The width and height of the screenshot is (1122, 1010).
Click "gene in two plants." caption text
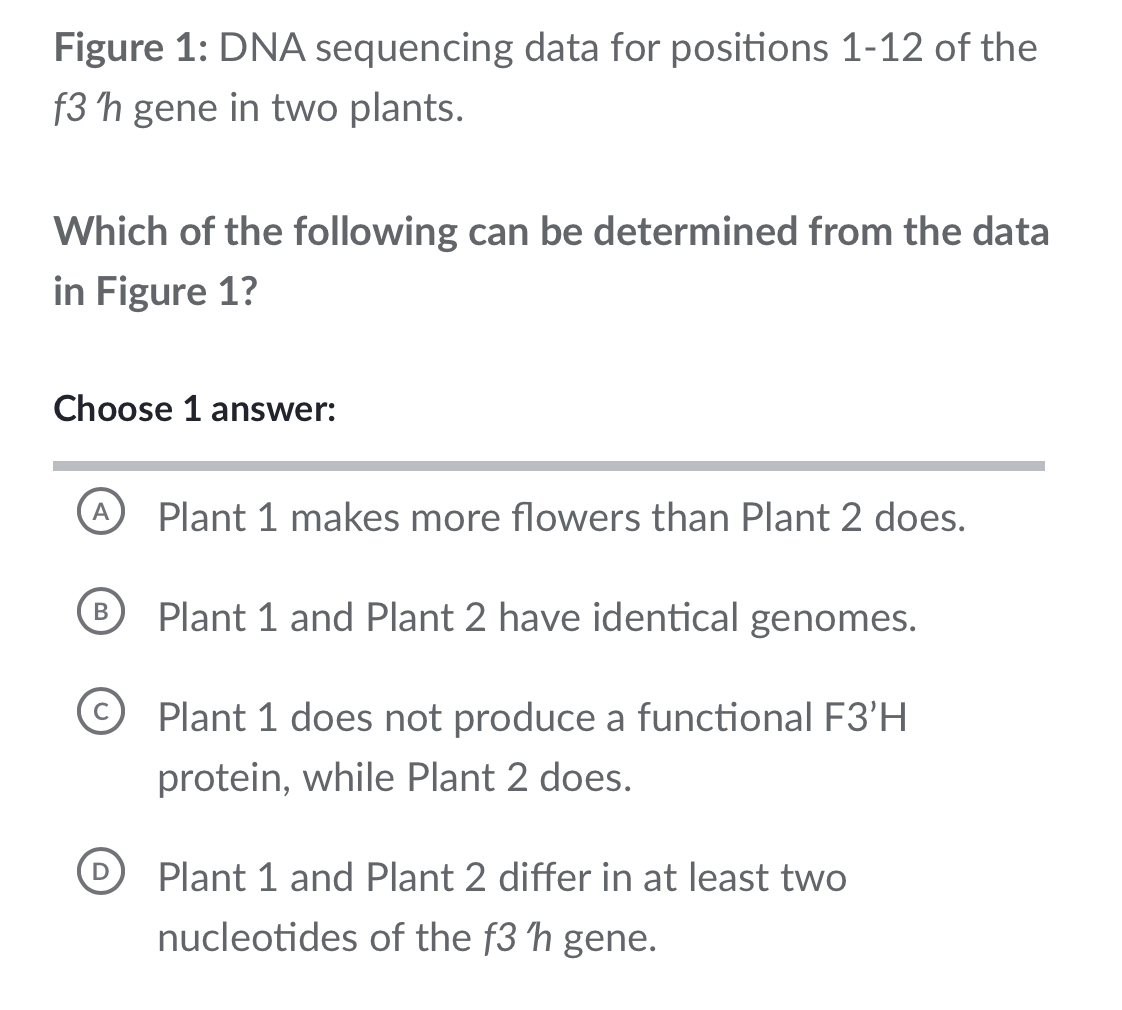pyautogui.click(x=299, y=108)
